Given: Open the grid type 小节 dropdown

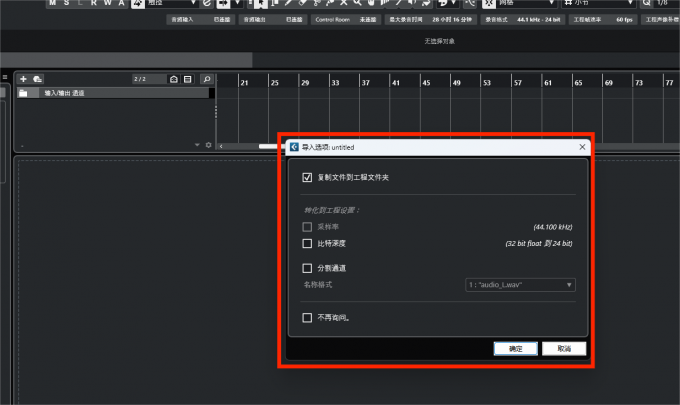Looking at the screenshot, I should tap(599, 3).
